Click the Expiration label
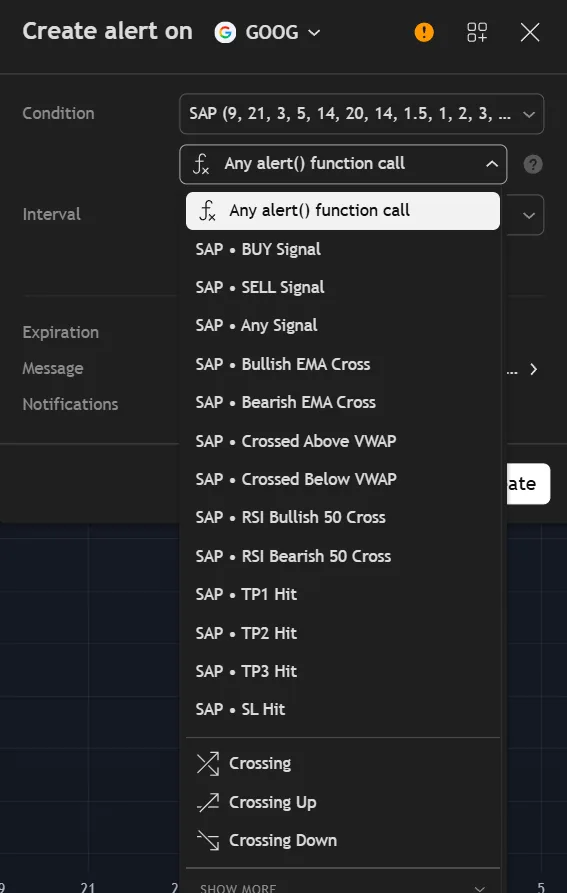Screen dimensions: 567x893 tap(60, 333)
